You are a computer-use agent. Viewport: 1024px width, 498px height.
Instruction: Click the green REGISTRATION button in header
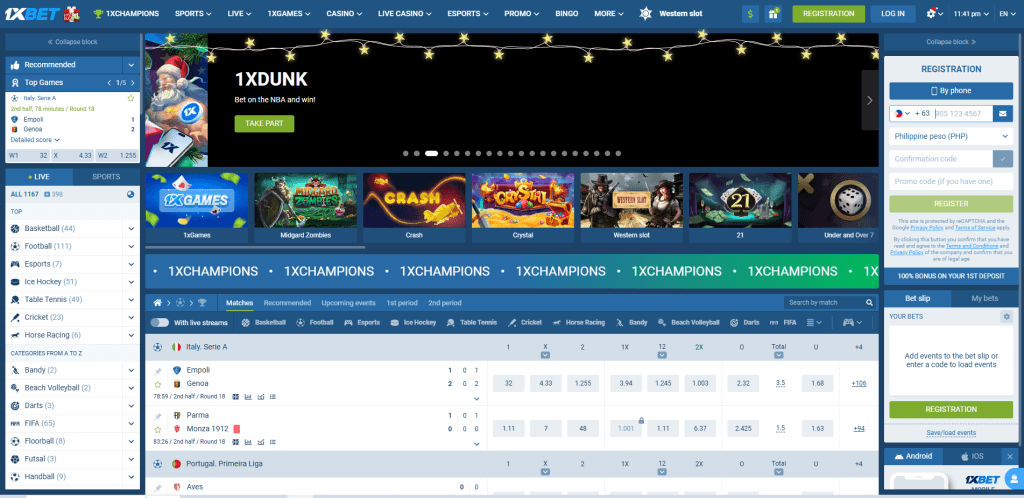(x=828, y=14)
